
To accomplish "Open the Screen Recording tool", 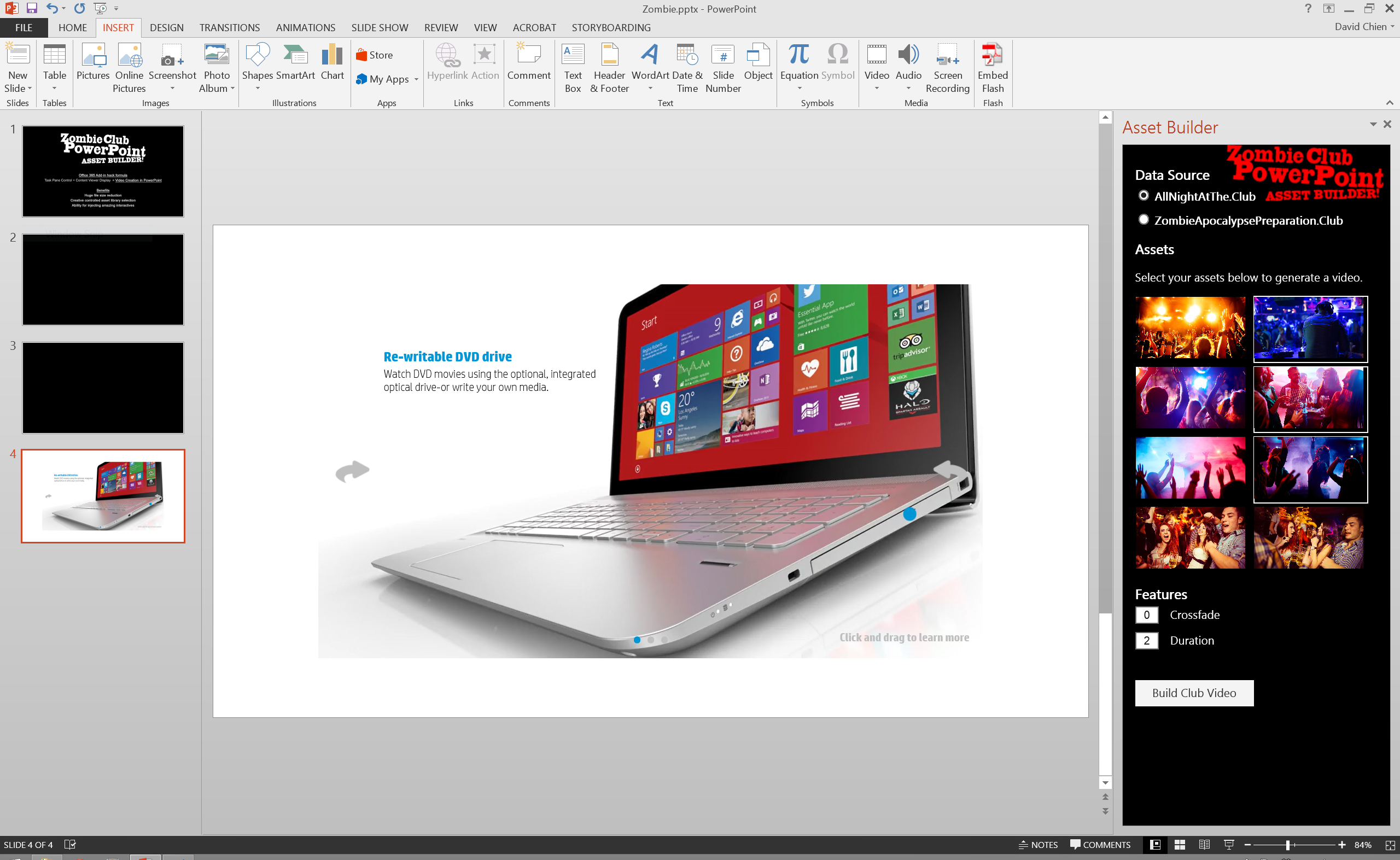I will (x=947, y=68).
